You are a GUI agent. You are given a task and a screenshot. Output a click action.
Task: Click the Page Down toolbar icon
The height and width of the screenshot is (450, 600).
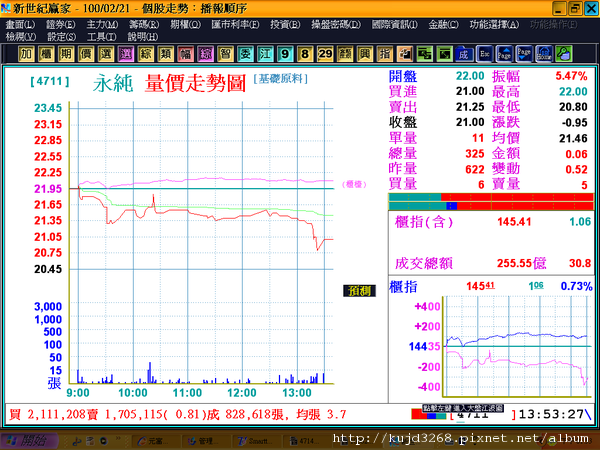click(x=524, y=54)
